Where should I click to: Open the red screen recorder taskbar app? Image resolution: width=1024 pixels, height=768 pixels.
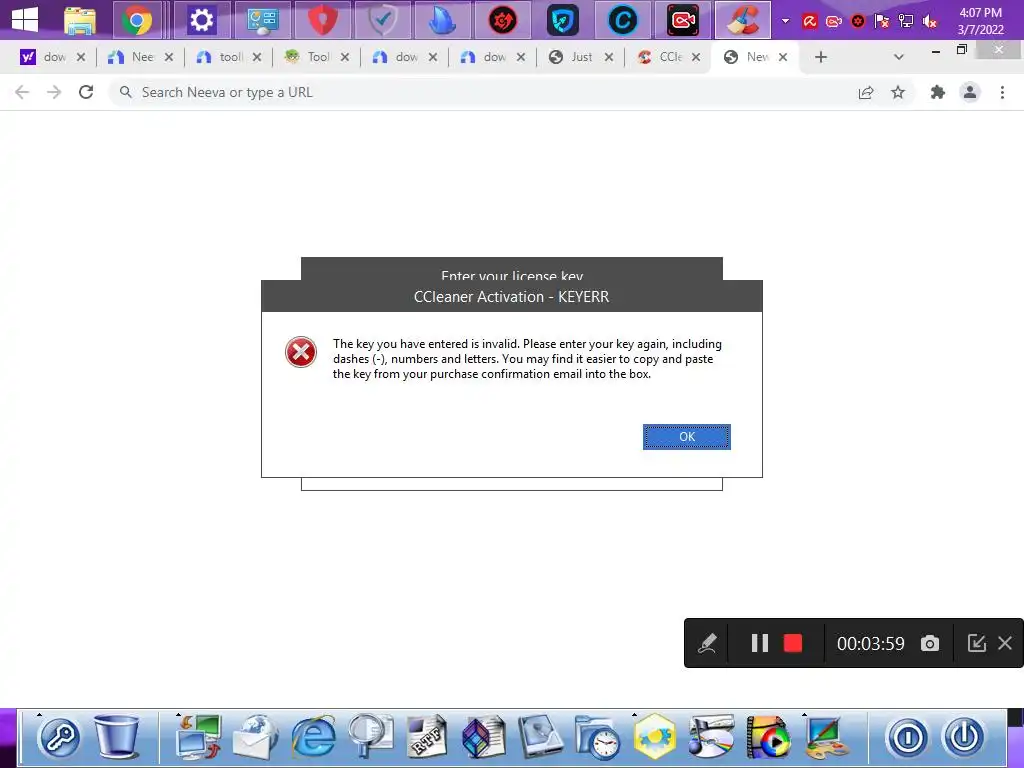[x=683, y=20]
